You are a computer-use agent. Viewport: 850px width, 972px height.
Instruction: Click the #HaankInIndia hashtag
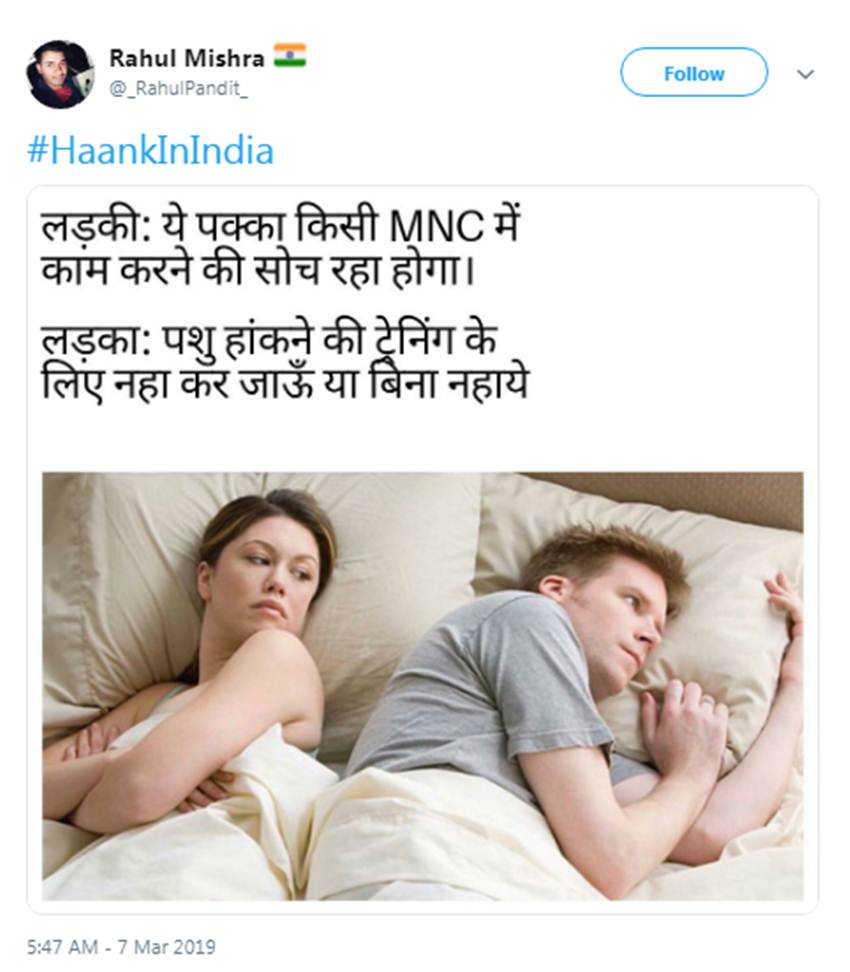[151, 151]
